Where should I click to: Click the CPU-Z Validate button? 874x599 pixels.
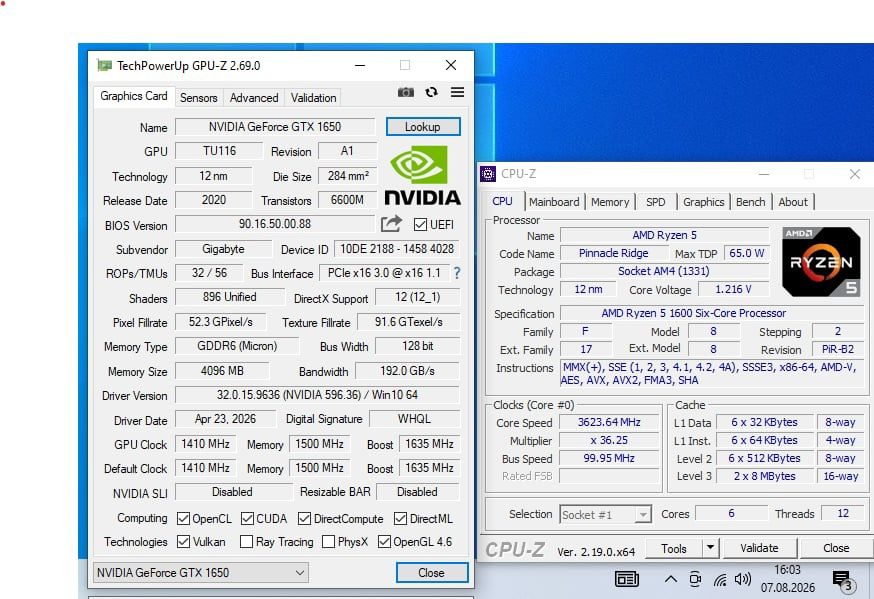click(x=759, y=548)
